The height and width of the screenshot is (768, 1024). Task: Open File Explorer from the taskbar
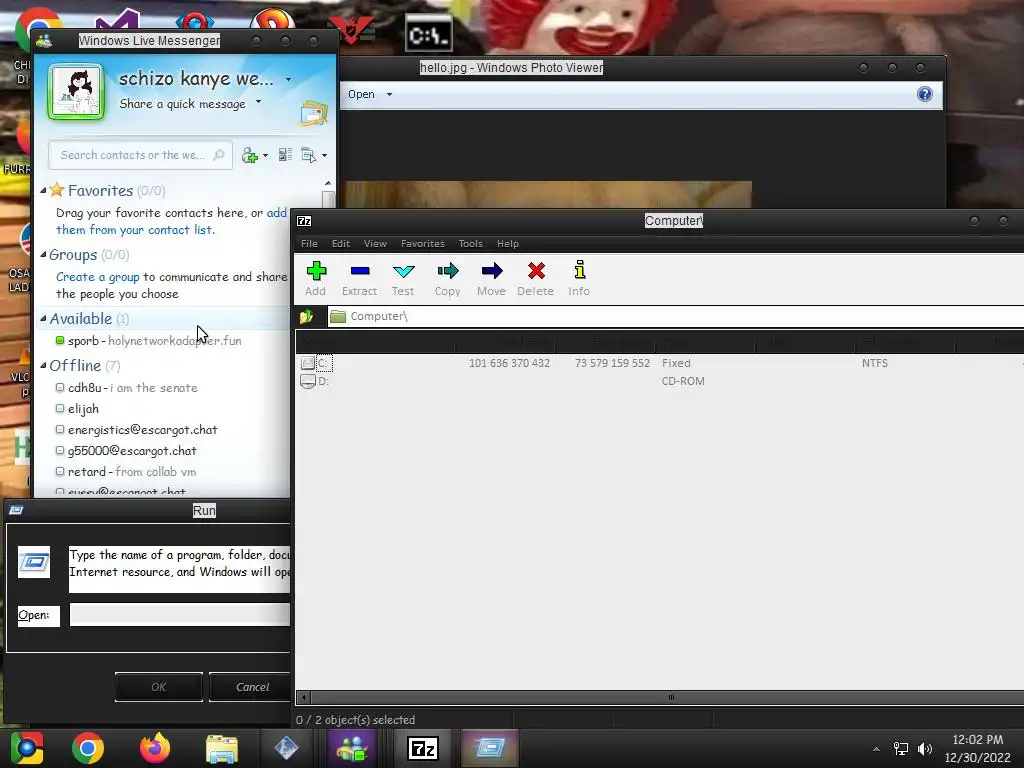point(222,748)
